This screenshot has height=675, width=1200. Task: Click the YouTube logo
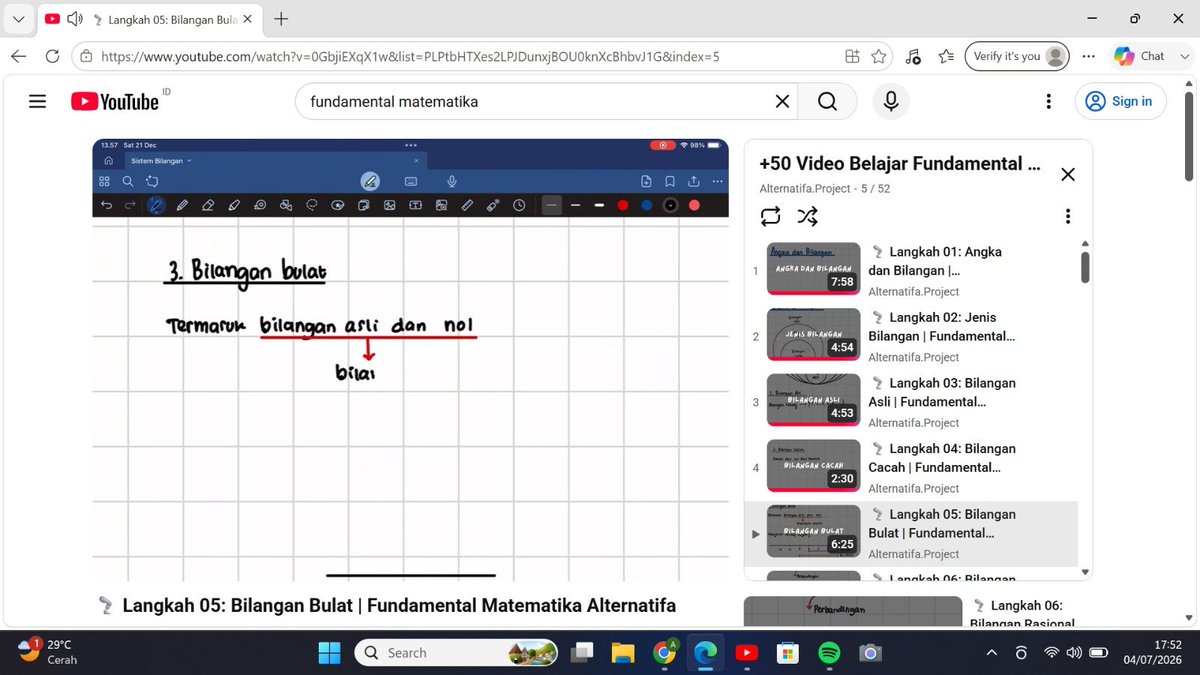pos(116,101)
